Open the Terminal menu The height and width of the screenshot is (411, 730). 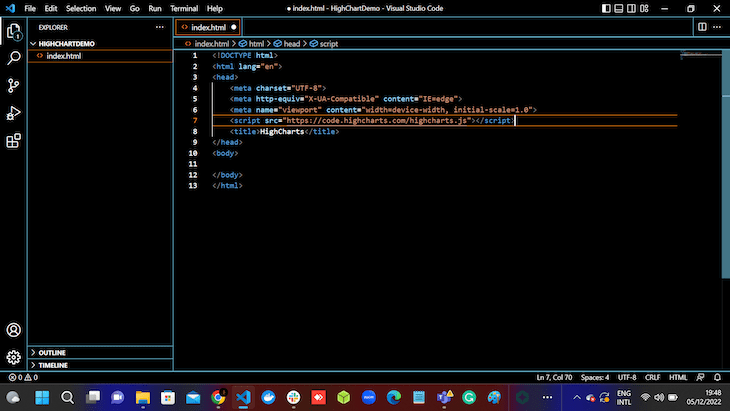[x=183, y=8]
